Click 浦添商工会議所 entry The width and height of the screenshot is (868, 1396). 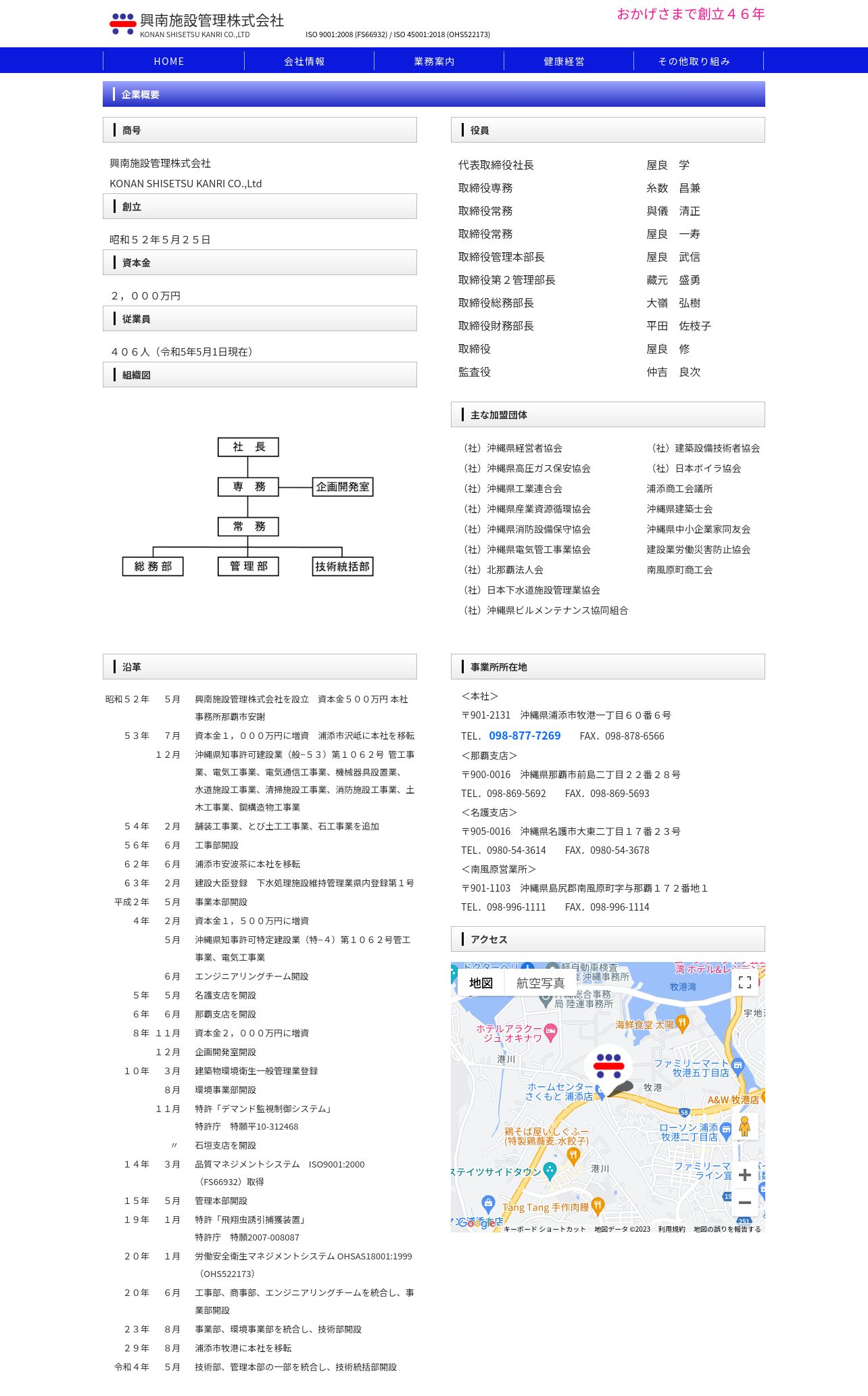point(679,489)
